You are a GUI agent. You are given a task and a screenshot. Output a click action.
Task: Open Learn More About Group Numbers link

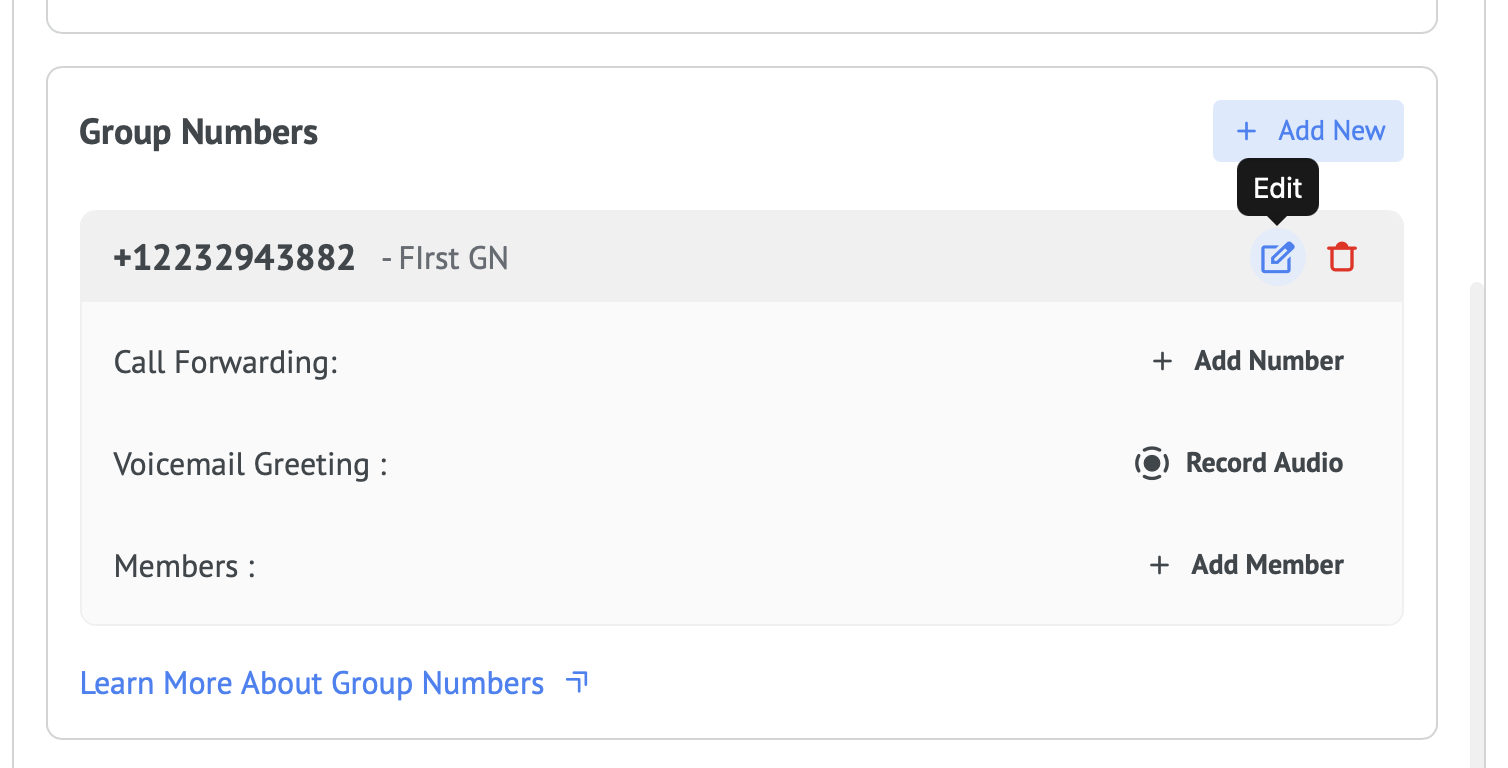click(x=312, y=683)
